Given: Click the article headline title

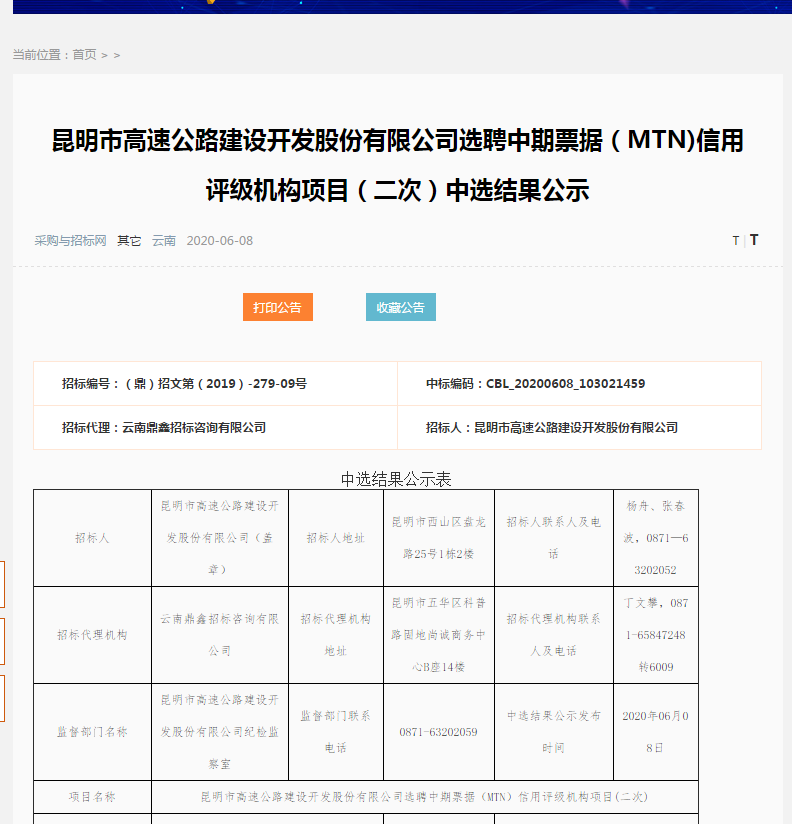Looking at the screenshot, I should 397,165.
